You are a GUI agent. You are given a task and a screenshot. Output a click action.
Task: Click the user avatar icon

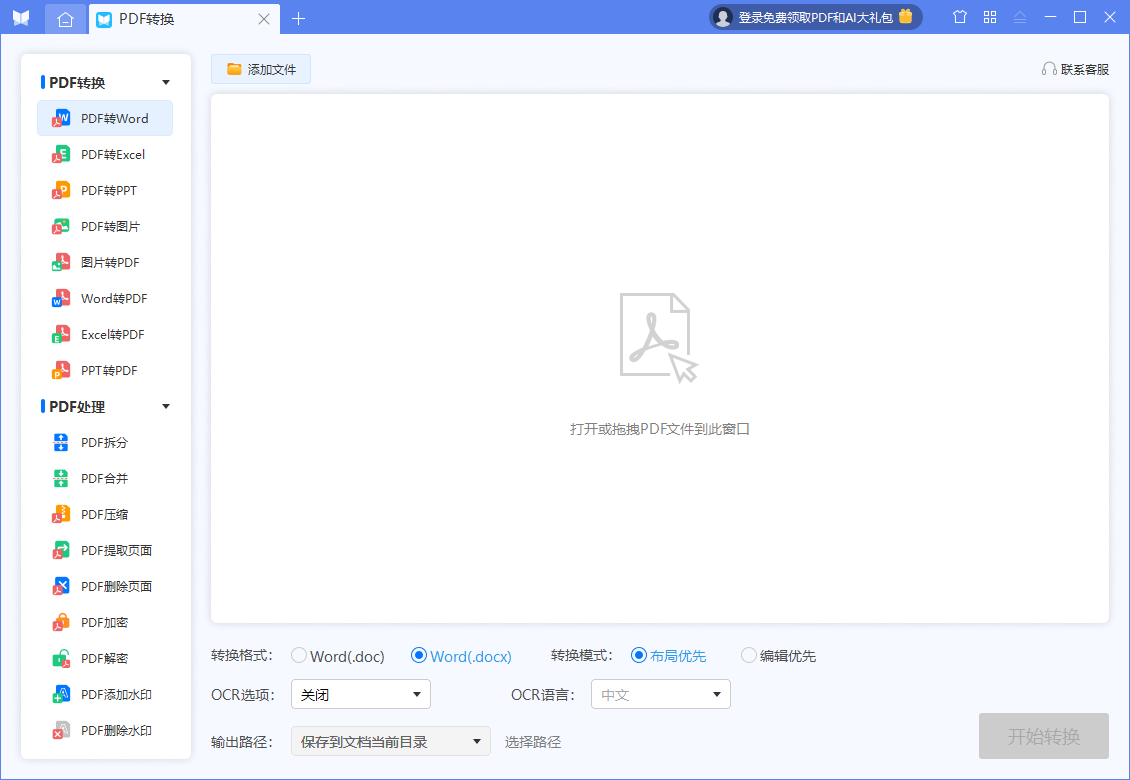click(x=723, y=17)
